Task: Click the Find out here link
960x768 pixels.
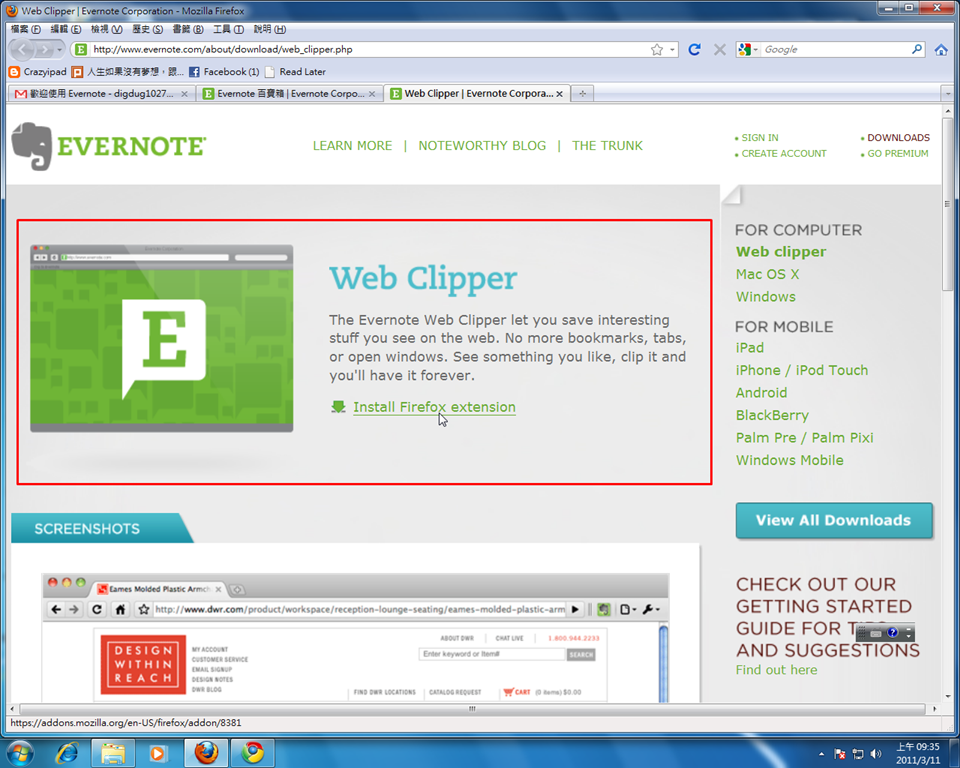Action: click(x=776, y=670)
